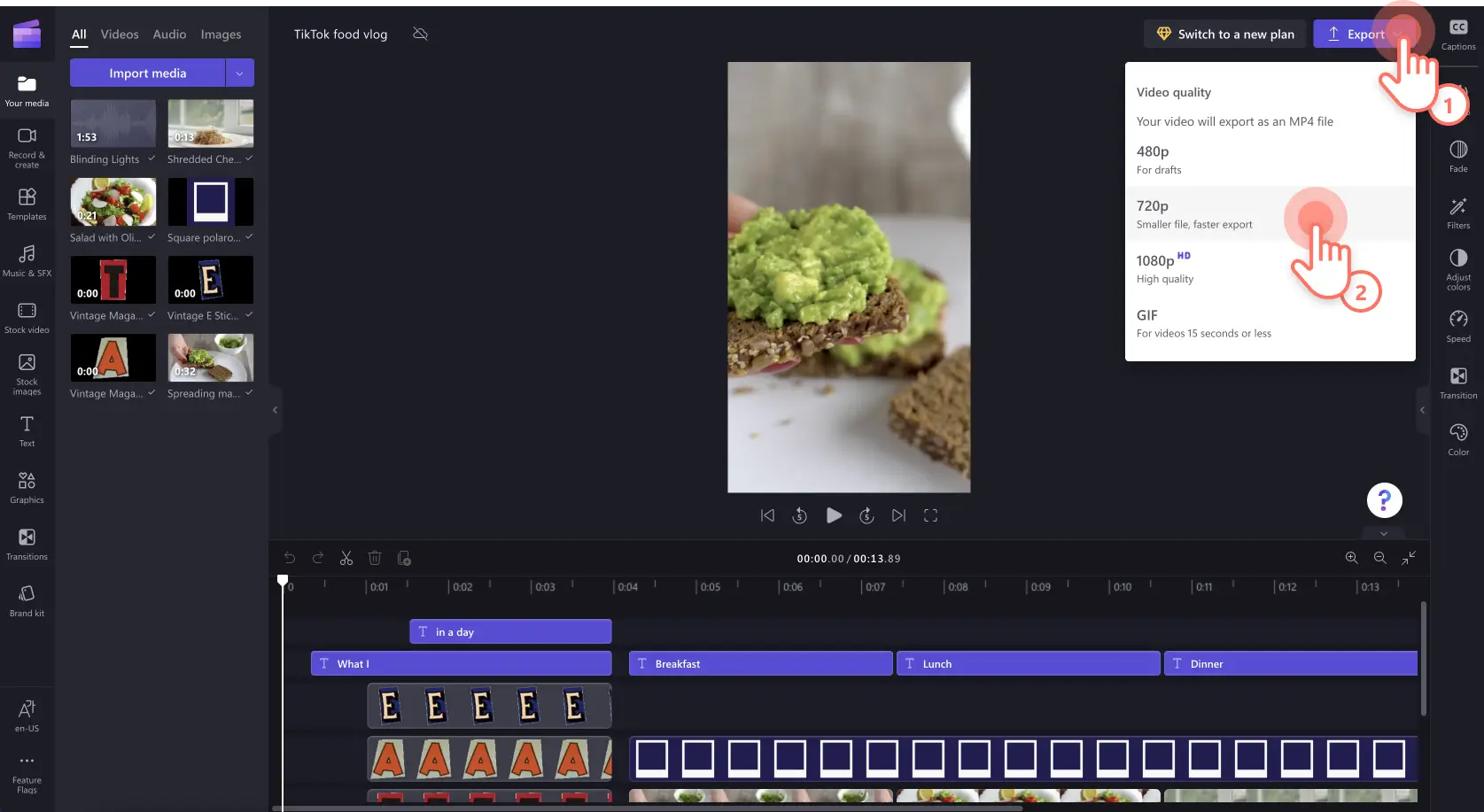Play the video preview
Image resolution: width=1484 pixels, height=812 pixels.
pyautogui.click(x=834, y=515)
